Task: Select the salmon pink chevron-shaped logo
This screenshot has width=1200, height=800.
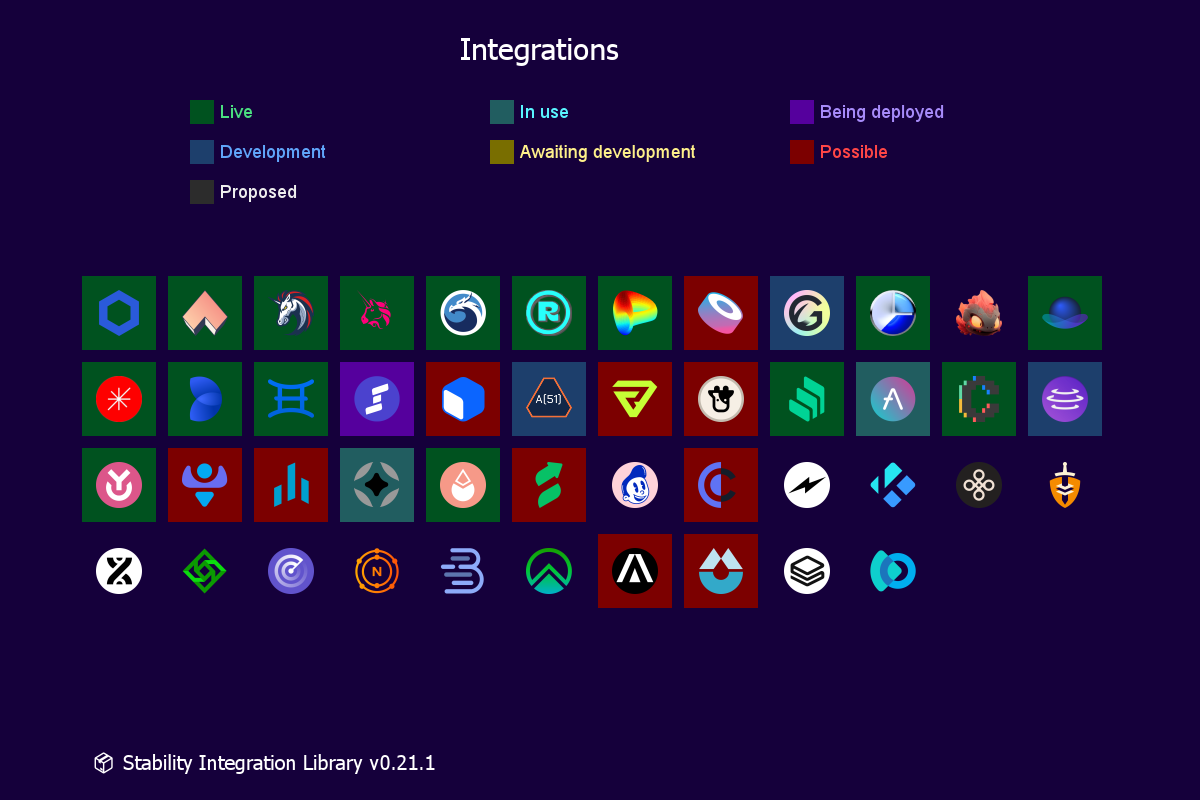Action: 205,313
